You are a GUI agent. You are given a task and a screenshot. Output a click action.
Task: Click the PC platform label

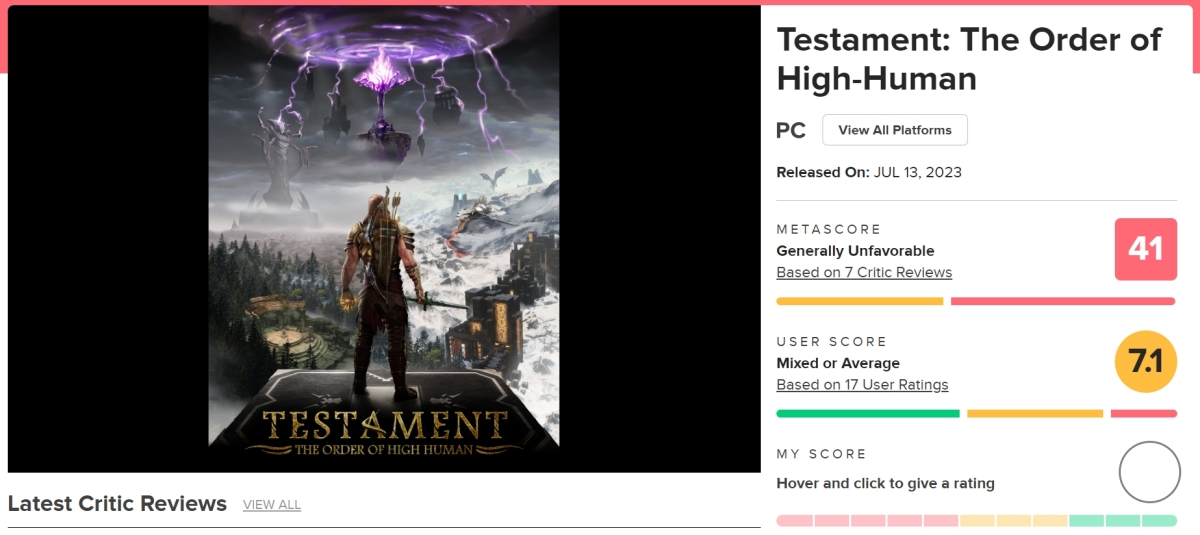[791, 131]
